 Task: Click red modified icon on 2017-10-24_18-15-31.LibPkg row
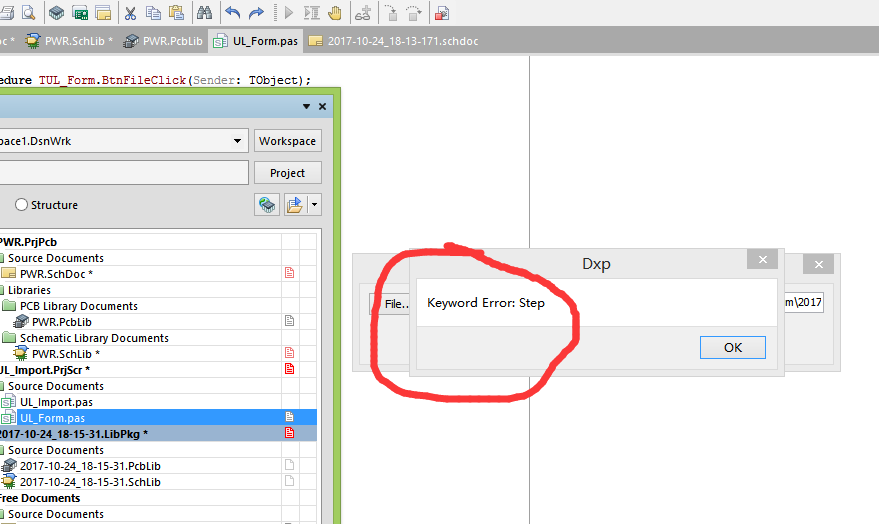[x=289, y=433]
